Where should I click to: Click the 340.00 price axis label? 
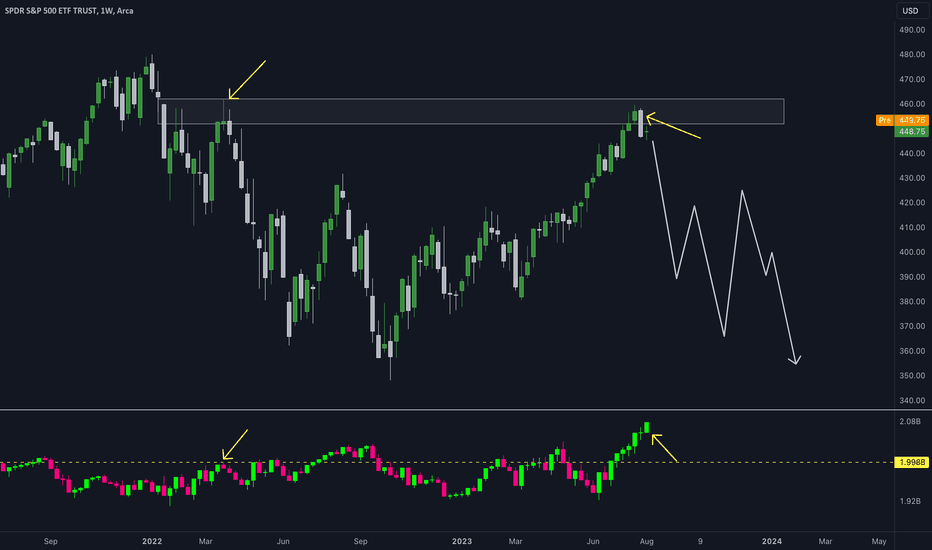(912, 401)
